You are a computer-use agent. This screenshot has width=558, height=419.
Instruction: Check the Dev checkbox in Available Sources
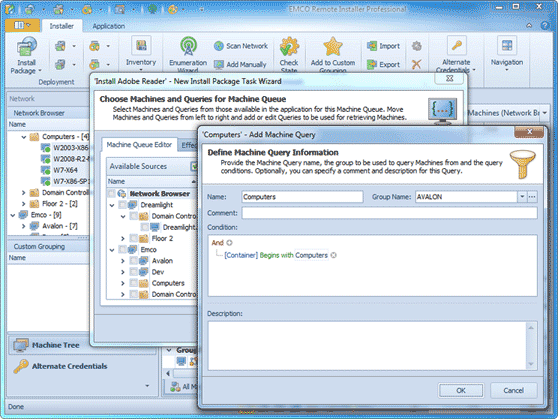tap(133, 272)
